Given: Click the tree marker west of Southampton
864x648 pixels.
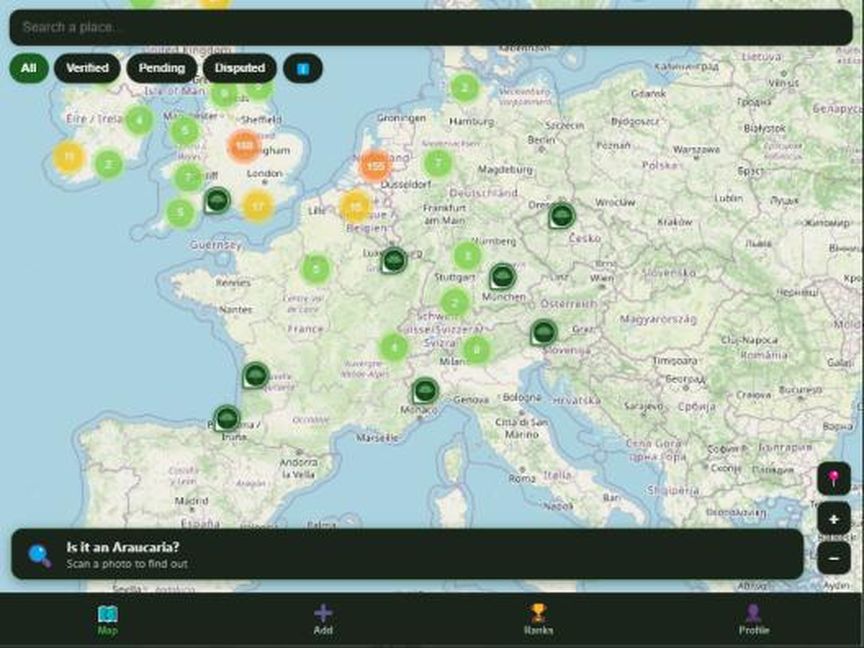Looking at the screenshot, I should (217, 200).
